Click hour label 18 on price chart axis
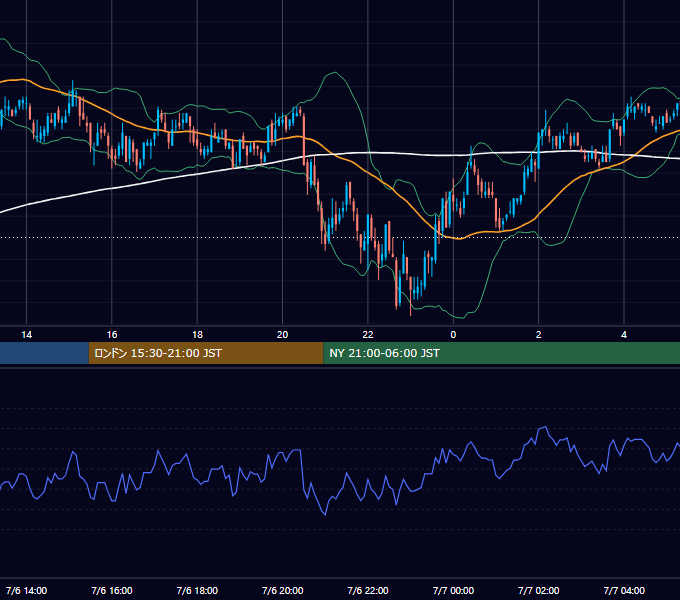This screenshot has width=680, height=600. click(197, 334)
